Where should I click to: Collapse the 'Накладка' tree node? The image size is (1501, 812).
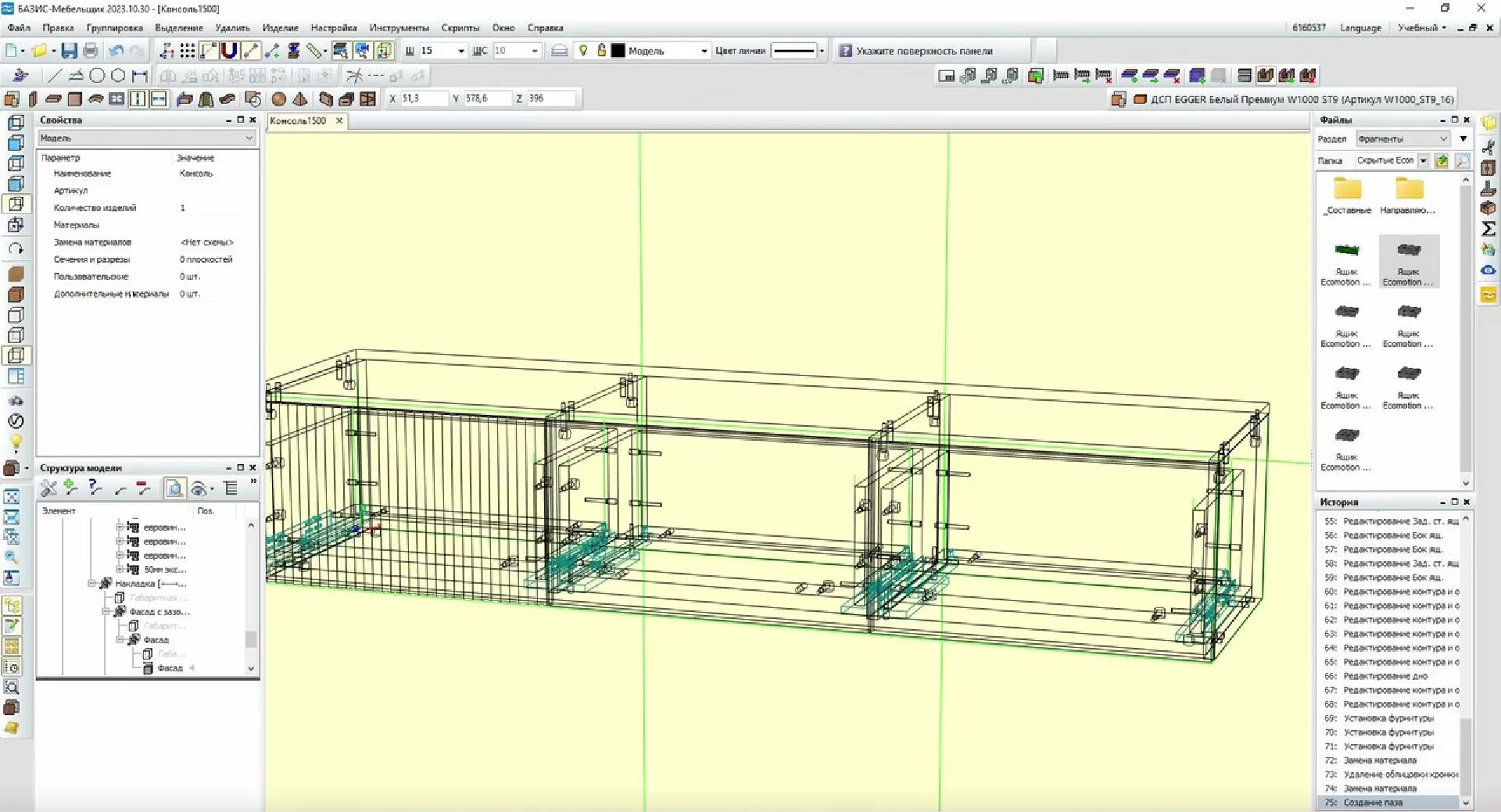click(92, 584)
